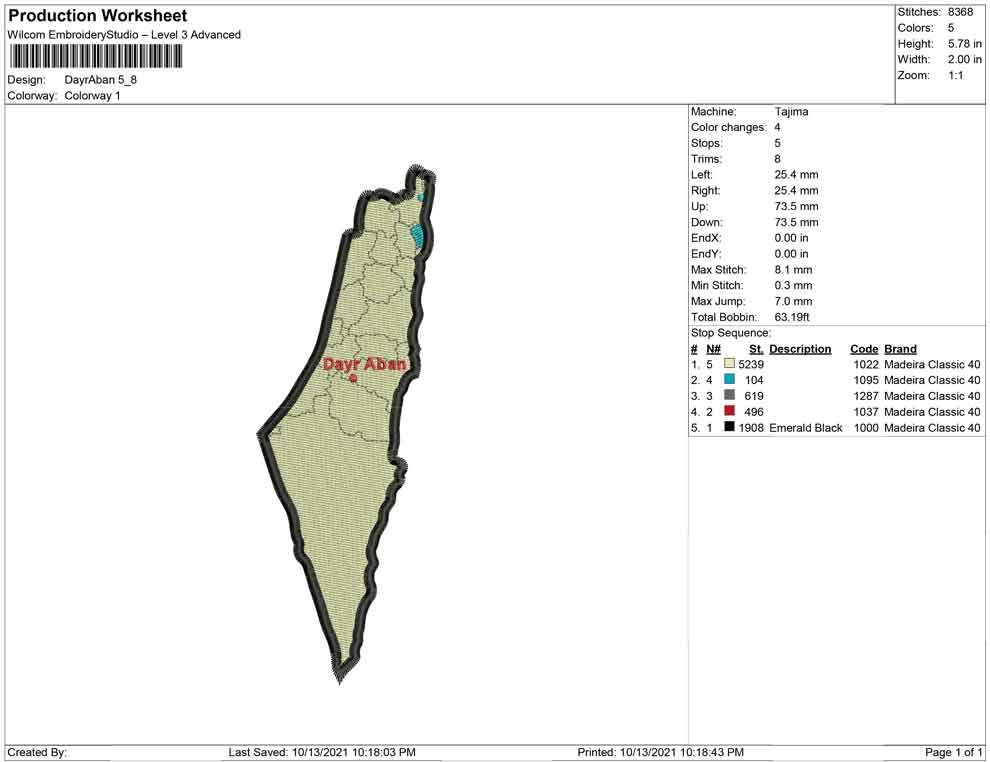Click the 'Description' column header

click(x=800, y=349)
